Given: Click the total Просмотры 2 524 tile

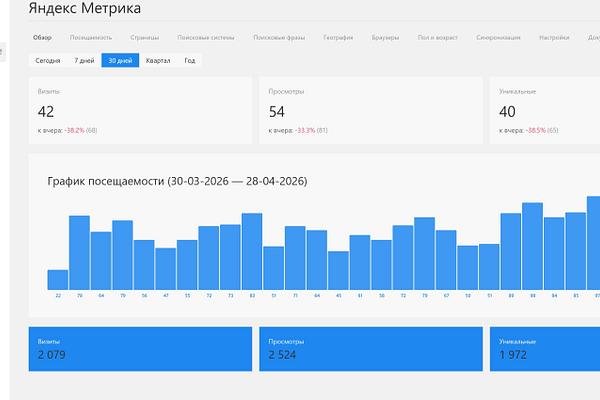Looking at the screenshot, I should (371, 349).
